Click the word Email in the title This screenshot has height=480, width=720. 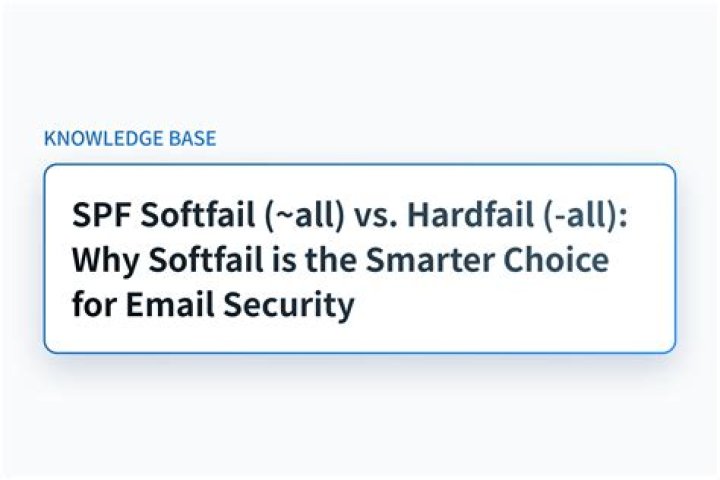[170, 304]
